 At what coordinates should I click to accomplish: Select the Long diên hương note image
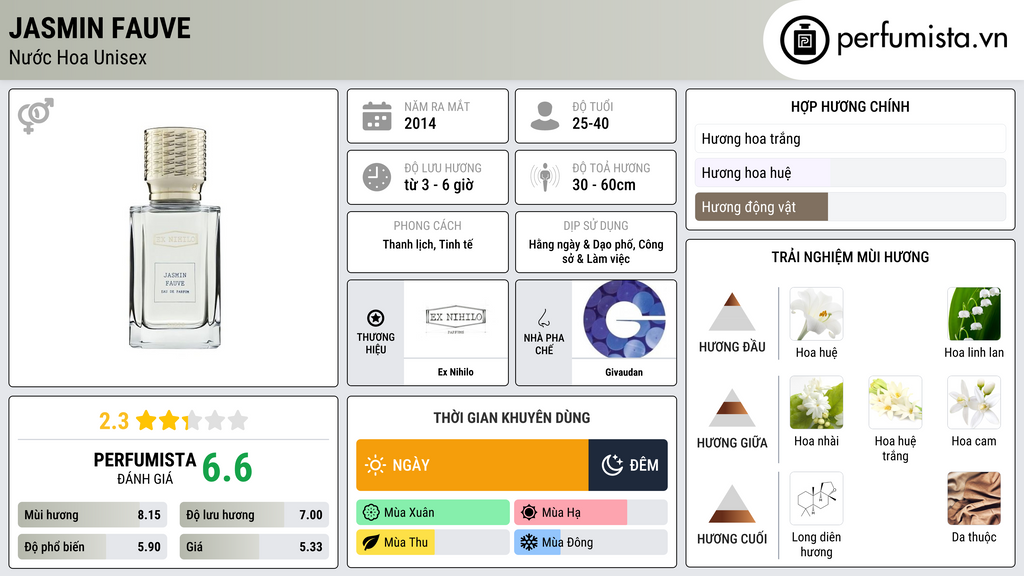[816, 498]
